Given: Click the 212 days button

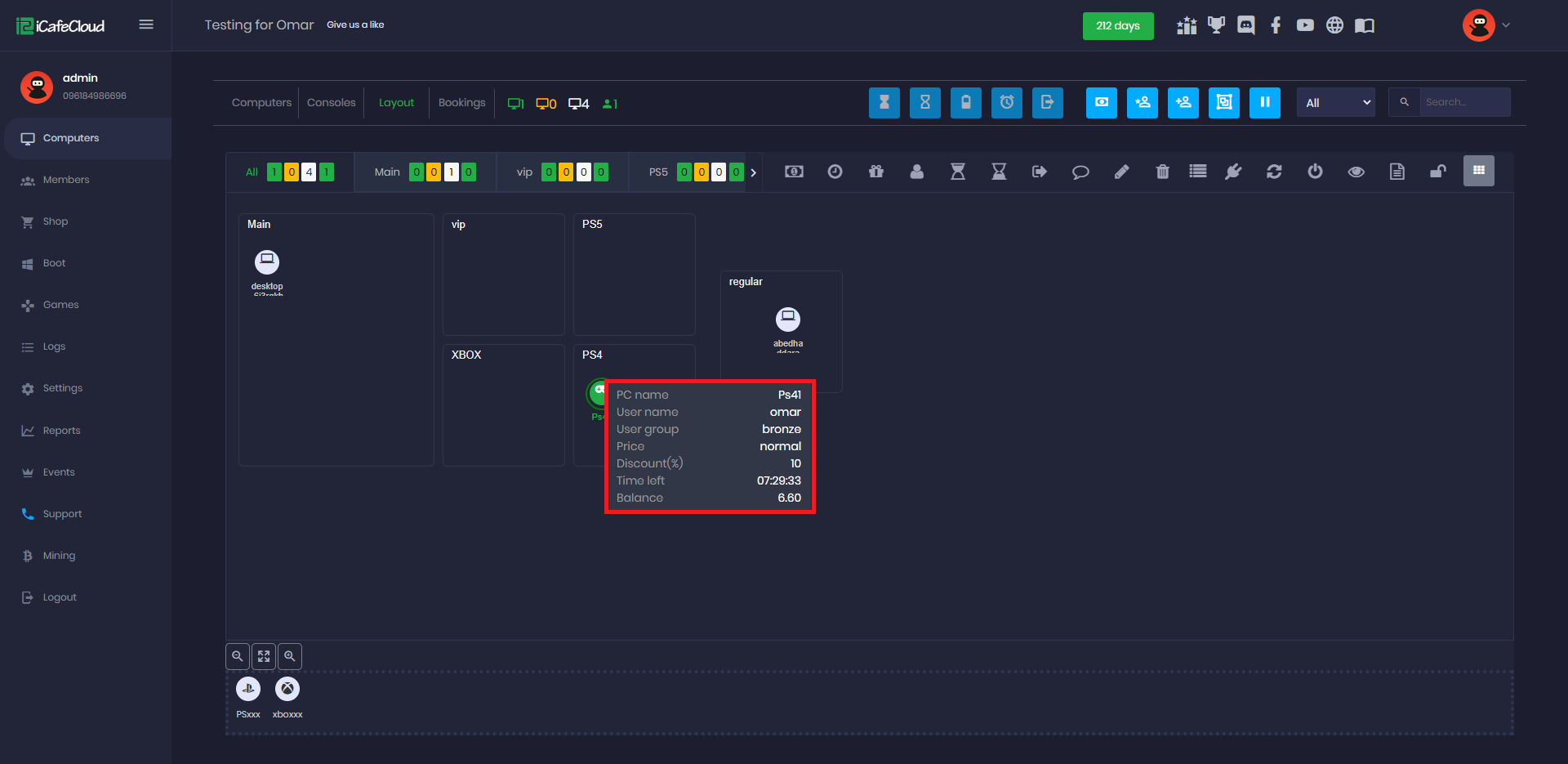Looking at the screenshot, I should pyautogui.click(x=1117, y=26).
